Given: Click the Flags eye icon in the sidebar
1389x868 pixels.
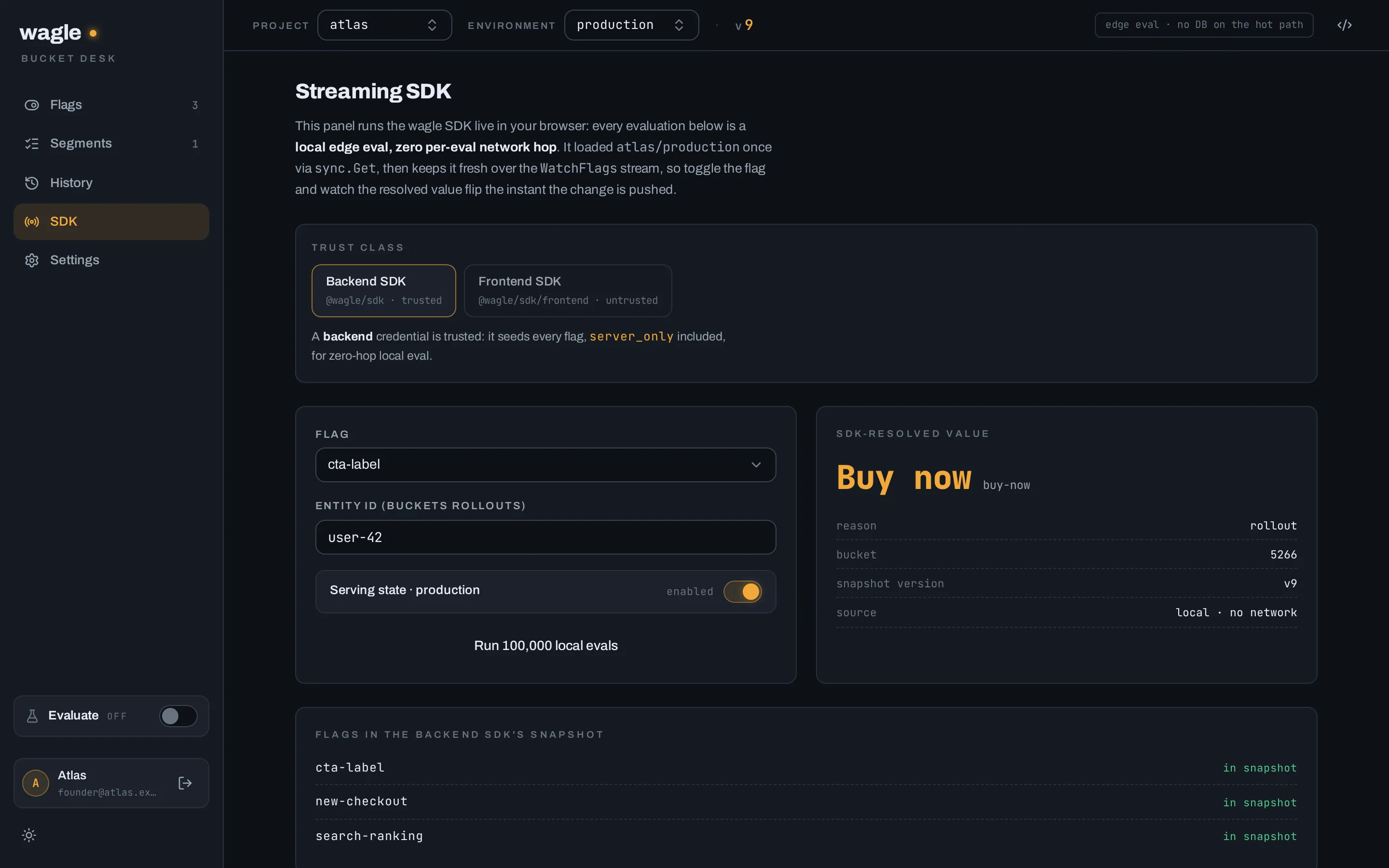Looking at the screenshot, I should point(31,105).
